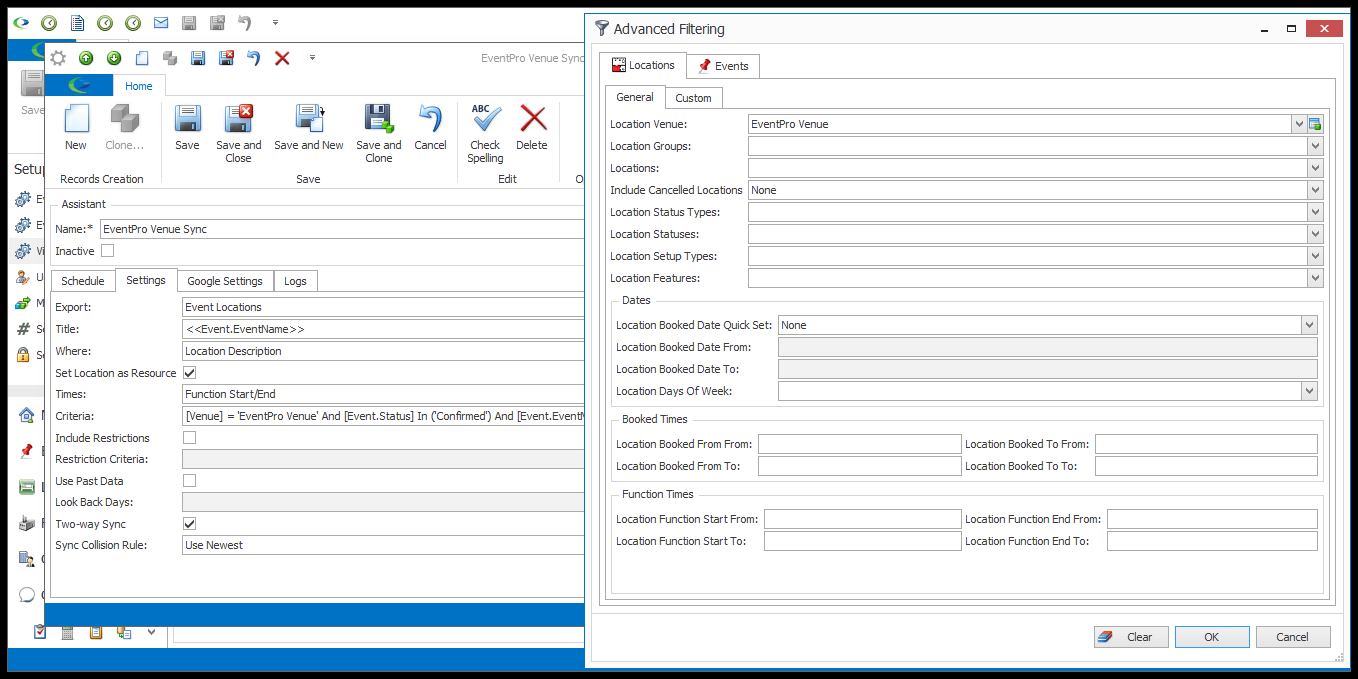Viewport: 1358px width, 679px height.
Task: Open the Custom filter tab
Action: pyautogui.click(x=693, y=98)
